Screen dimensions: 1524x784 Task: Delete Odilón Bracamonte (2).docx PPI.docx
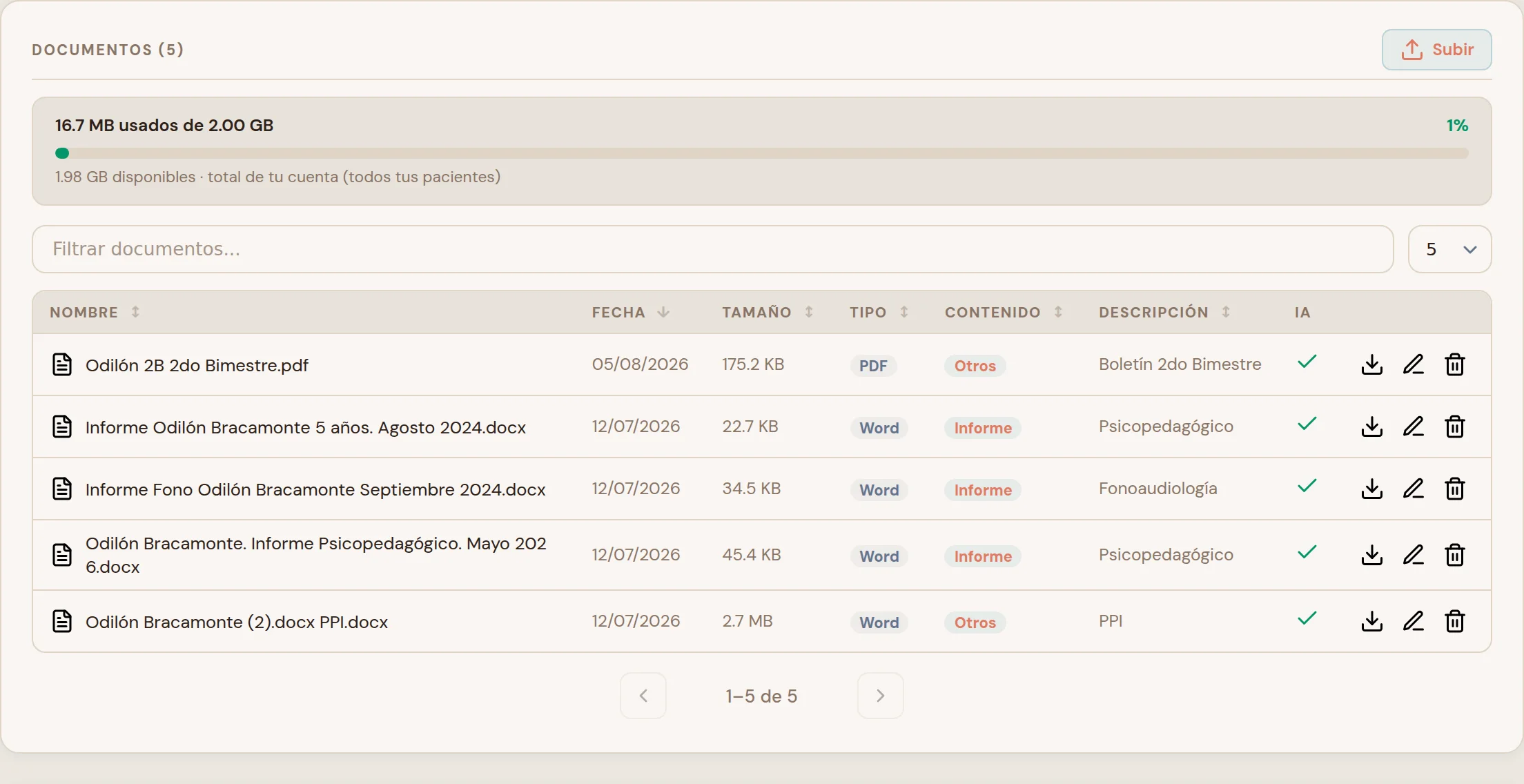click(1454, 621)
